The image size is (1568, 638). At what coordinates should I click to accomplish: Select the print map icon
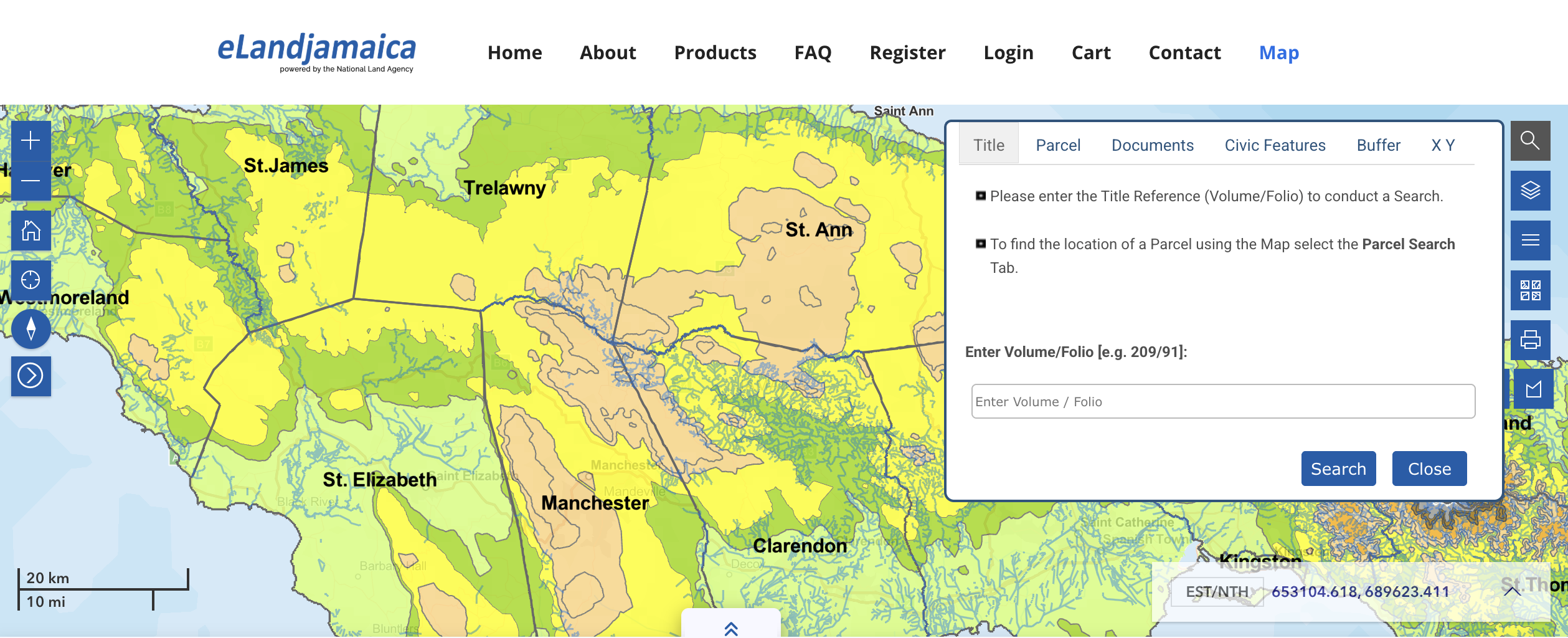[x=1531, y=340]
